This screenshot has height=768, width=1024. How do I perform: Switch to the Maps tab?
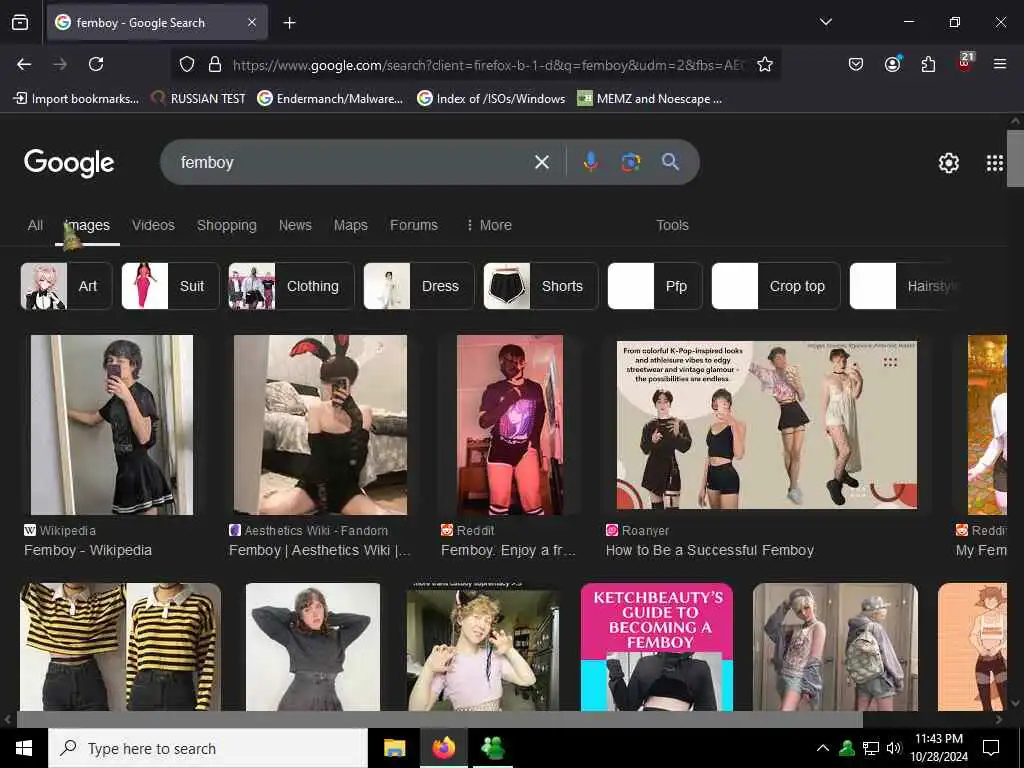click(351, 225)
